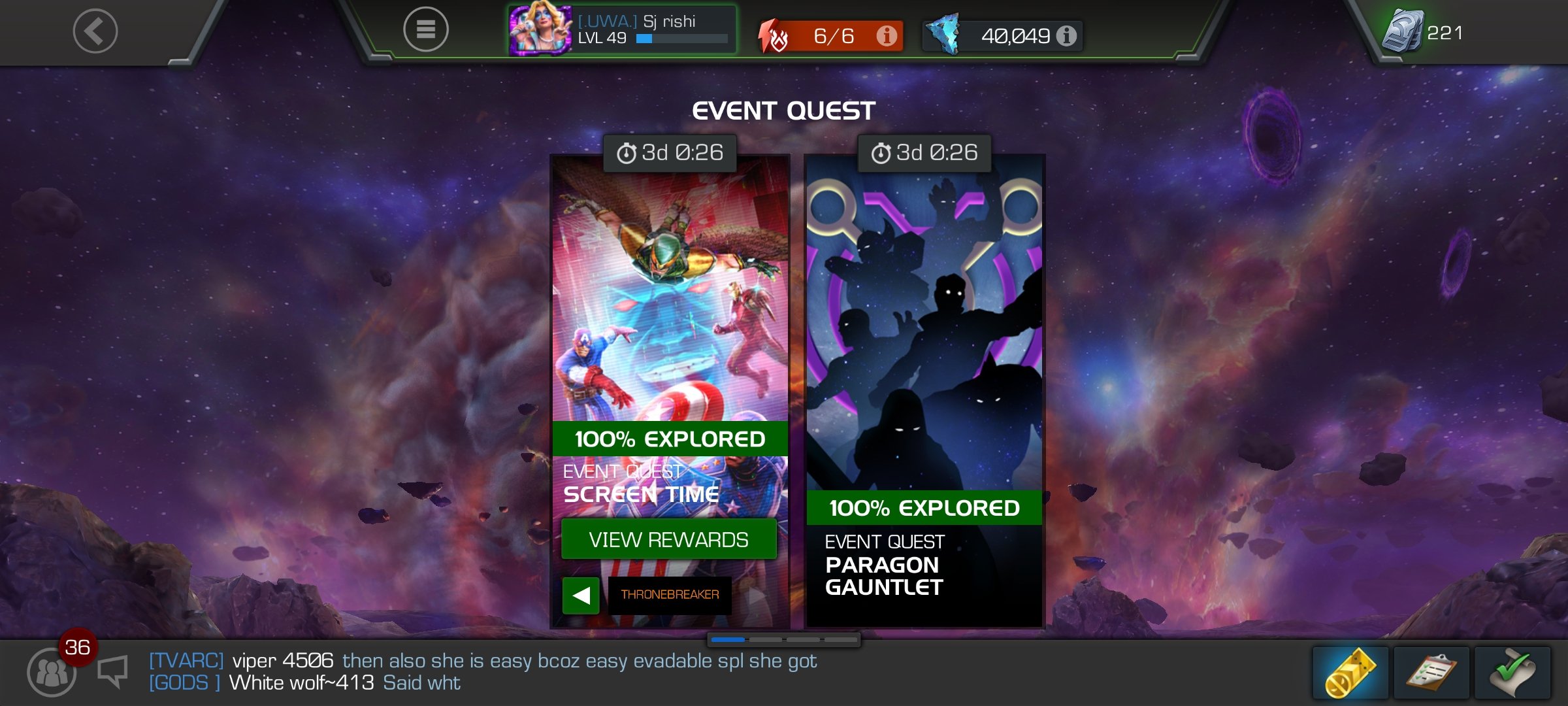Show energy info next to 6/6

tap(886, 35)
